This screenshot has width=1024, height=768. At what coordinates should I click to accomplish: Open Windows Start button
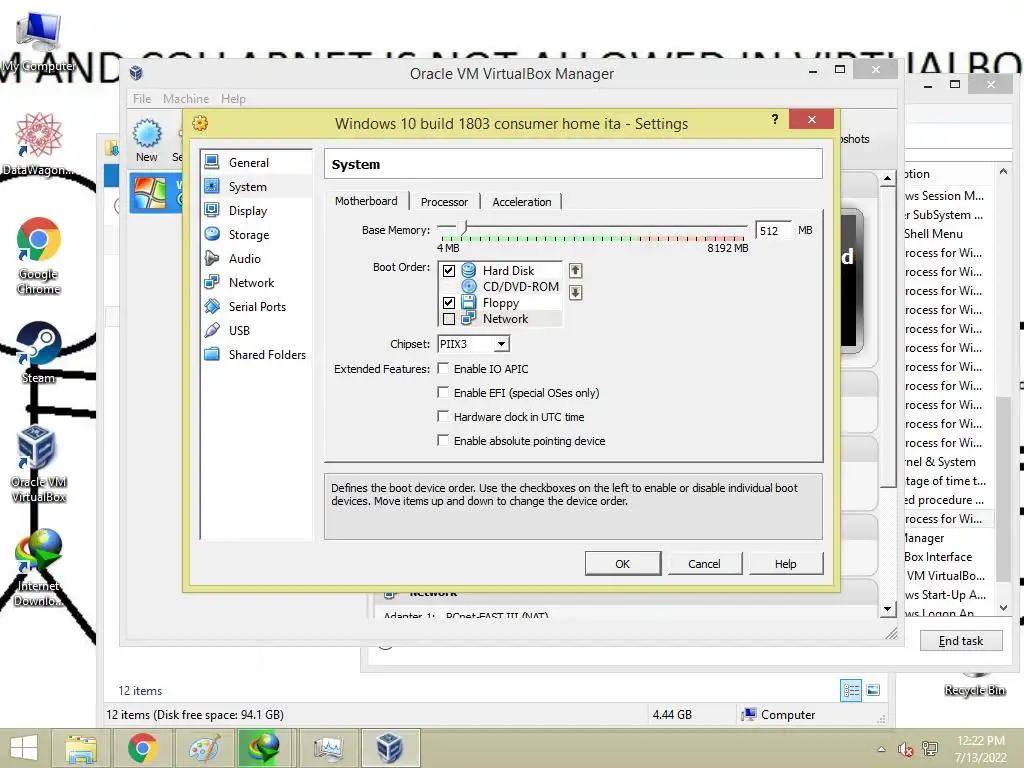(24, 748)
